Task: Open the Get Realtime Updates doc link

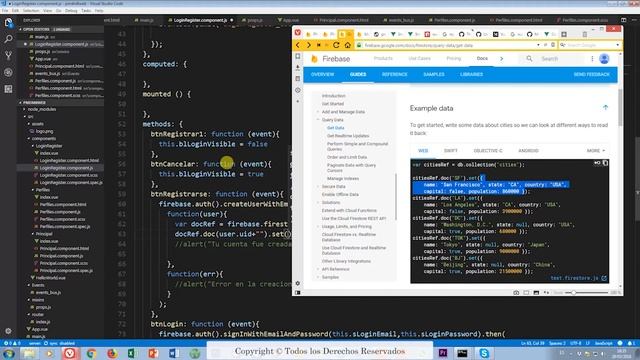Action: pos(348,136)
